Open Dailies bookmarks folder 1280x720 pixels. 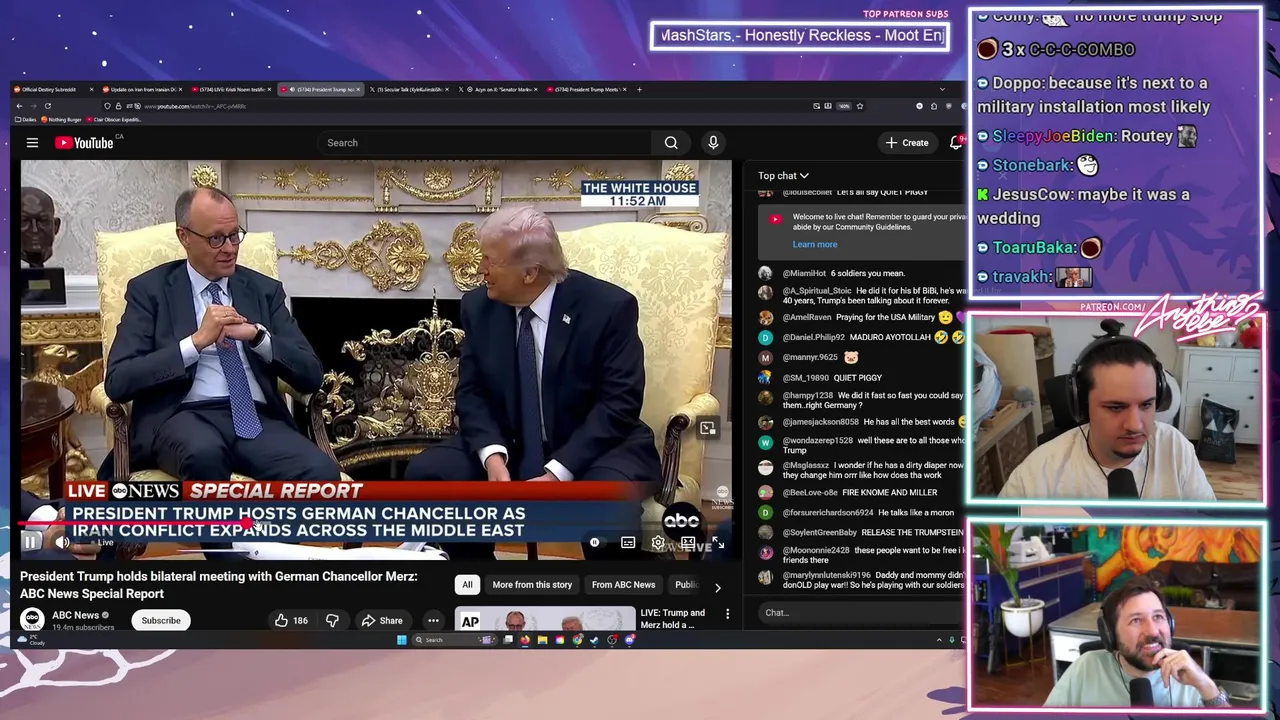[x=26, y=120]
